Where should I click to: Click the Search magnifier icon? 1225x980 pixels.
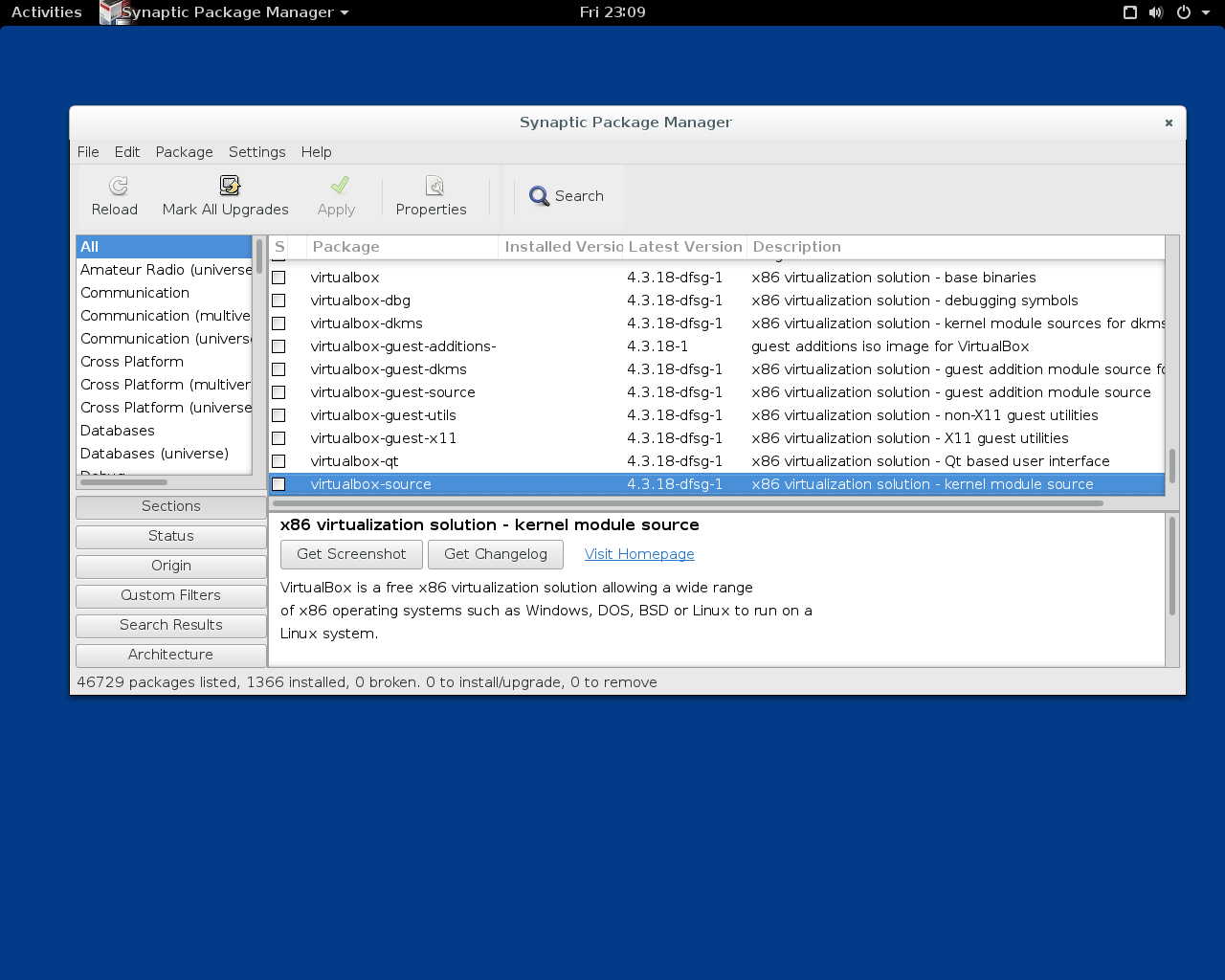tap(540, 196)
